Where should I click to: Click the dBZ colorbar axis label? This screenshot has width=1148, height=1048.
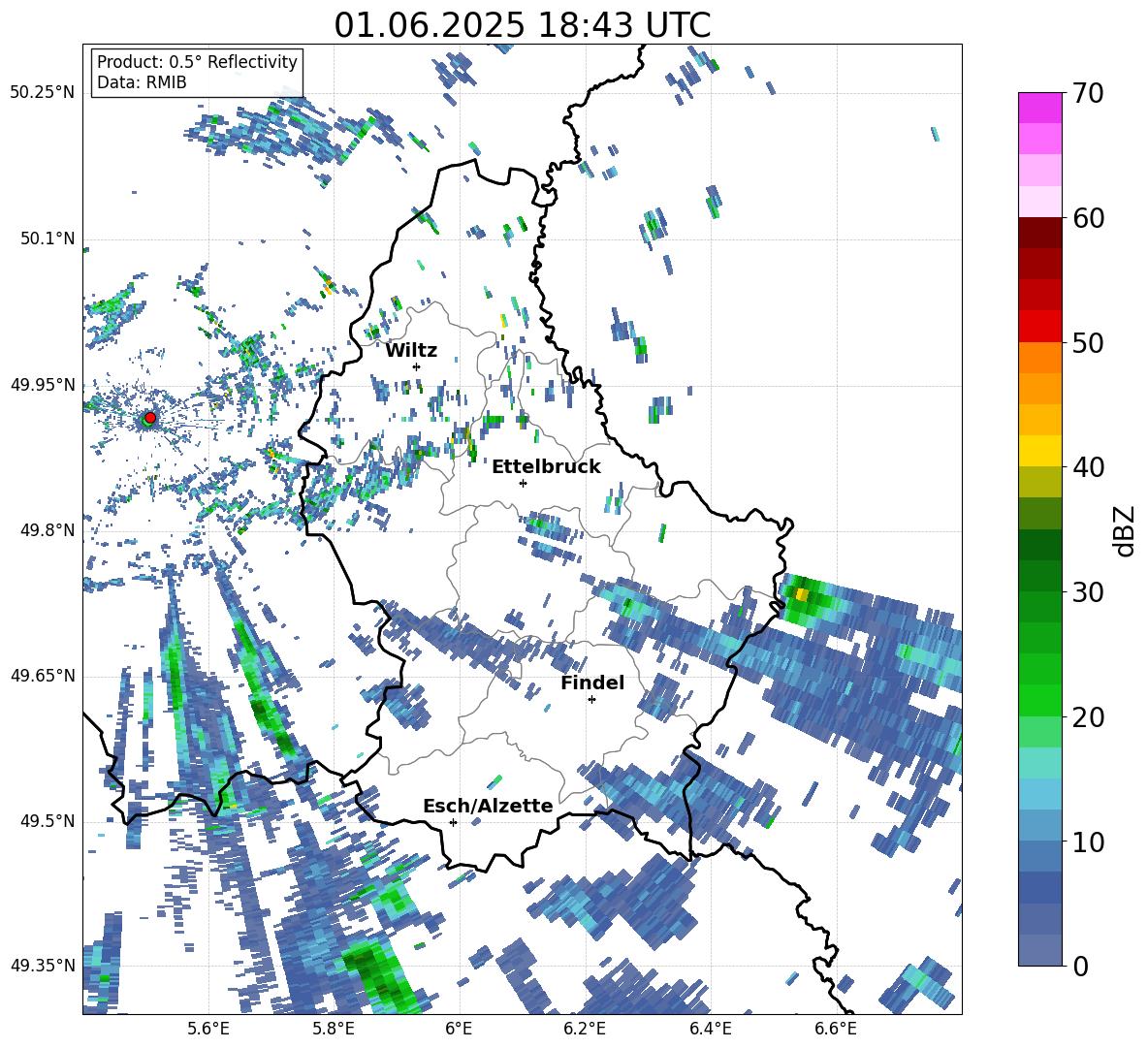(1126, 530)
